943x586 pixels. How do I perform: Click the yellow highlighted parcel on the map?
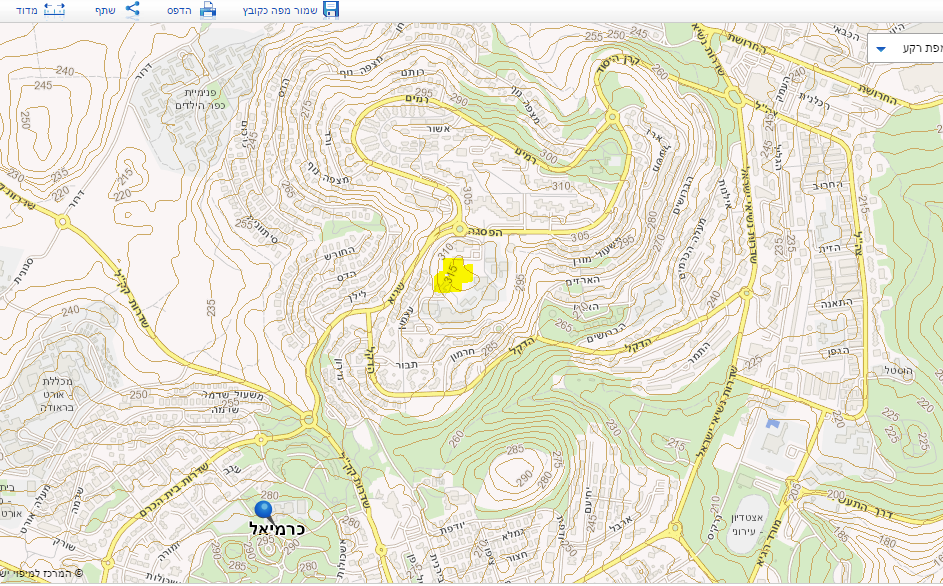451,276
